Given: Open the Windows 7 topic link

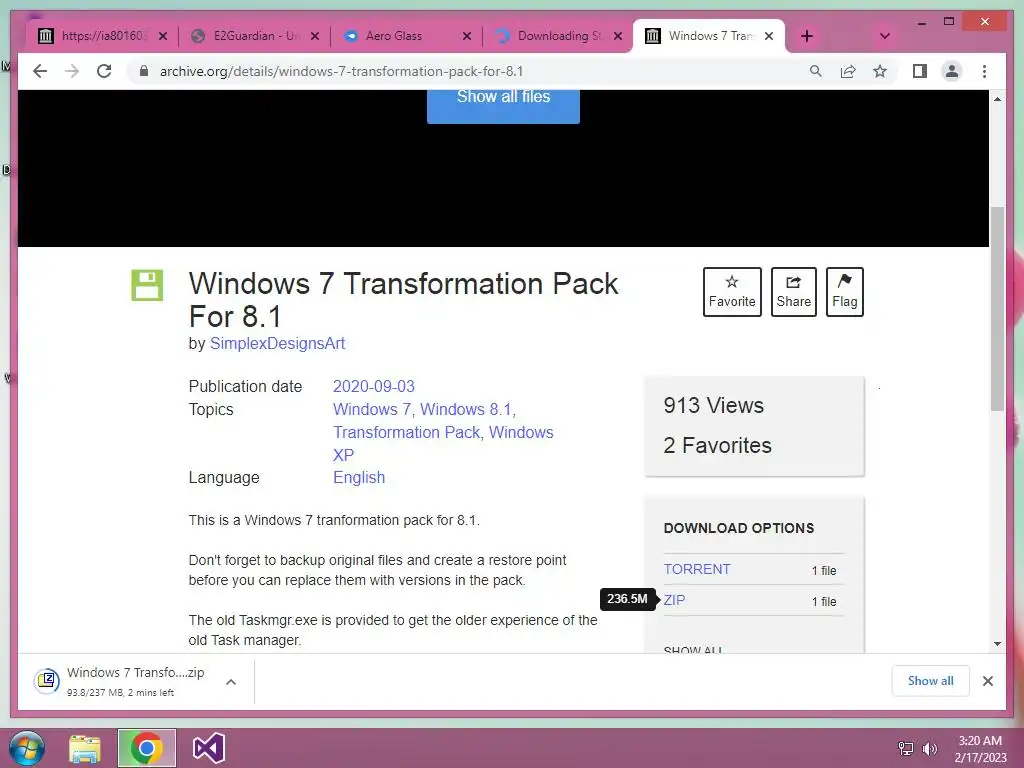Looking at the screenshot, I should (x=372, y=409).
